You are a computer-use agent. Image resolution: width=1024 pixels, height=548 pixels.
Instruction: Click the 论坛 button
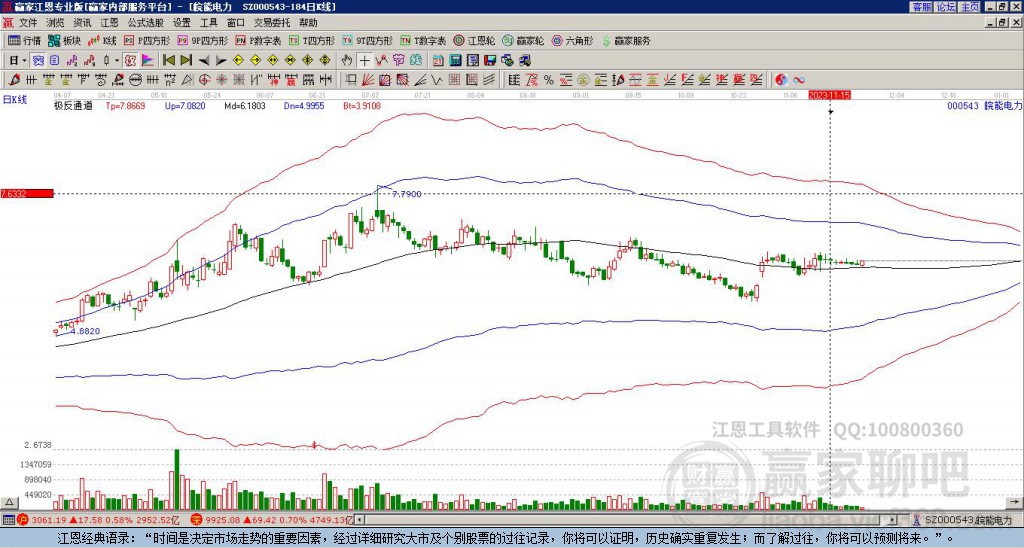click(946, 7)
